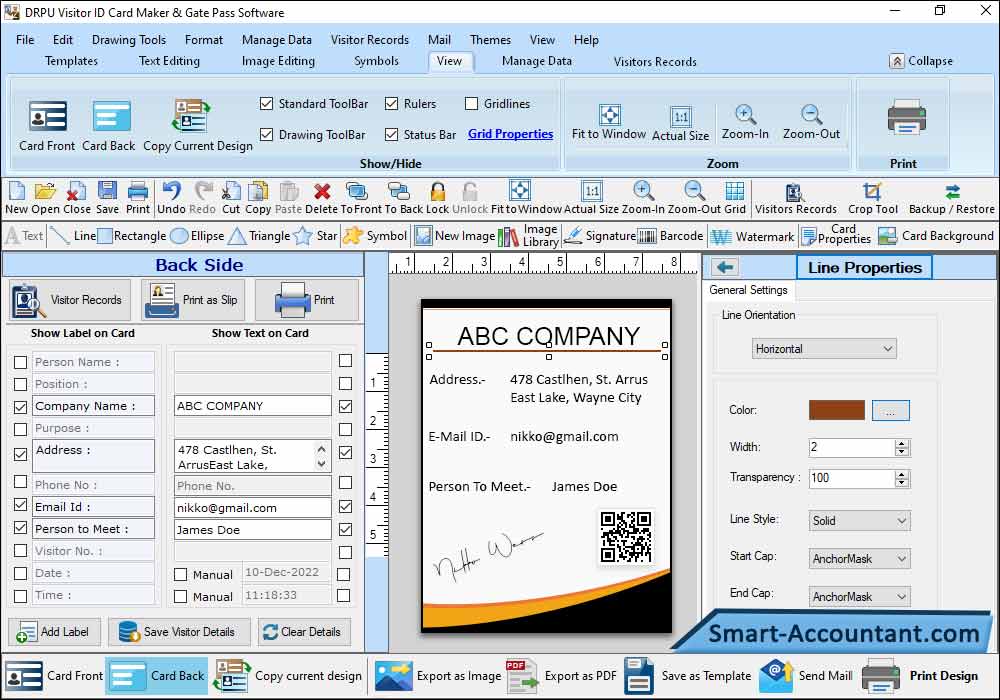Screen dimensions: 1000x700
Task: Enable Gridlines checkbox
Action: 471,103
